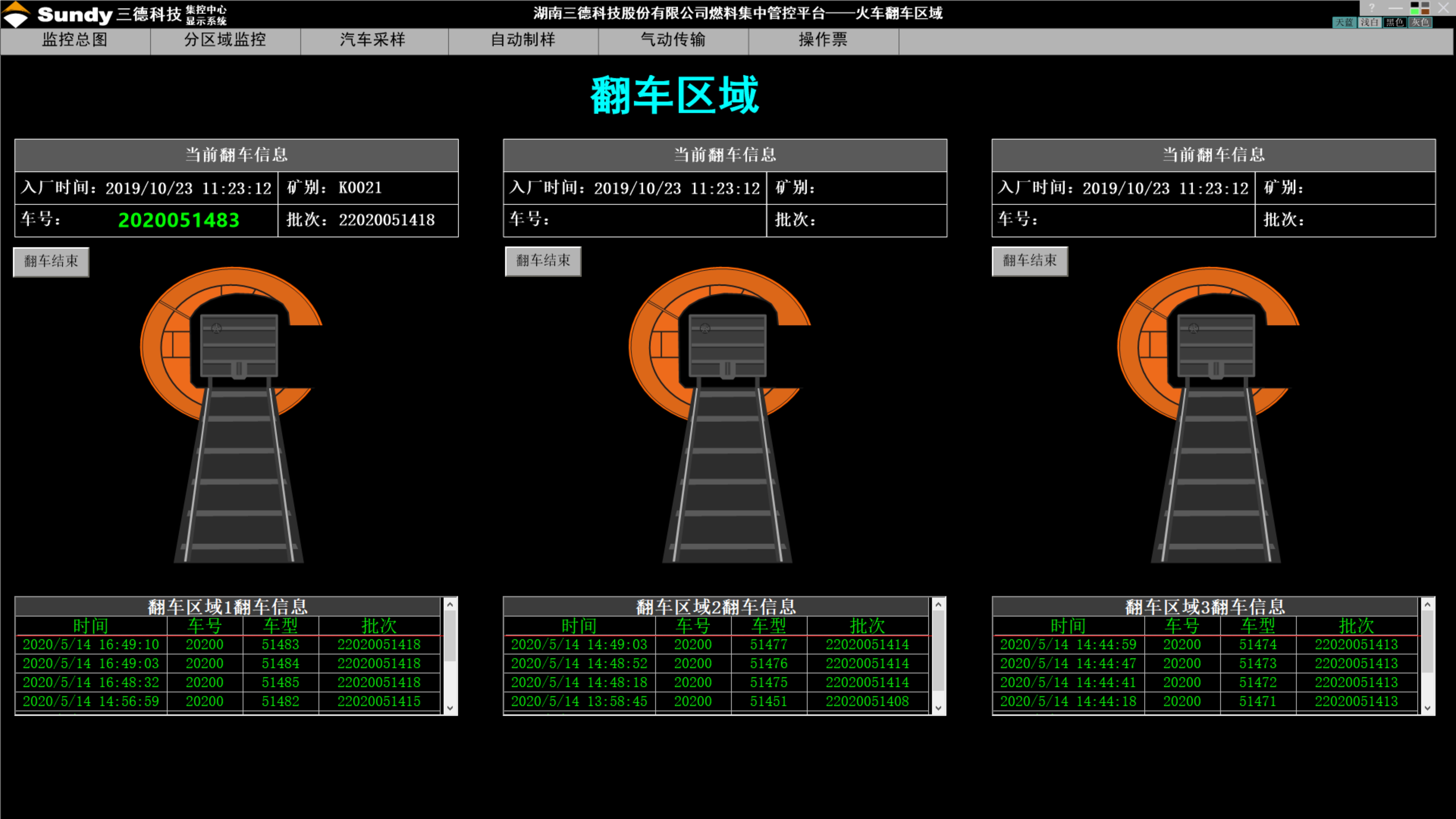
Task: Open the 自动制样 menu tab
Action: (523, 40)
